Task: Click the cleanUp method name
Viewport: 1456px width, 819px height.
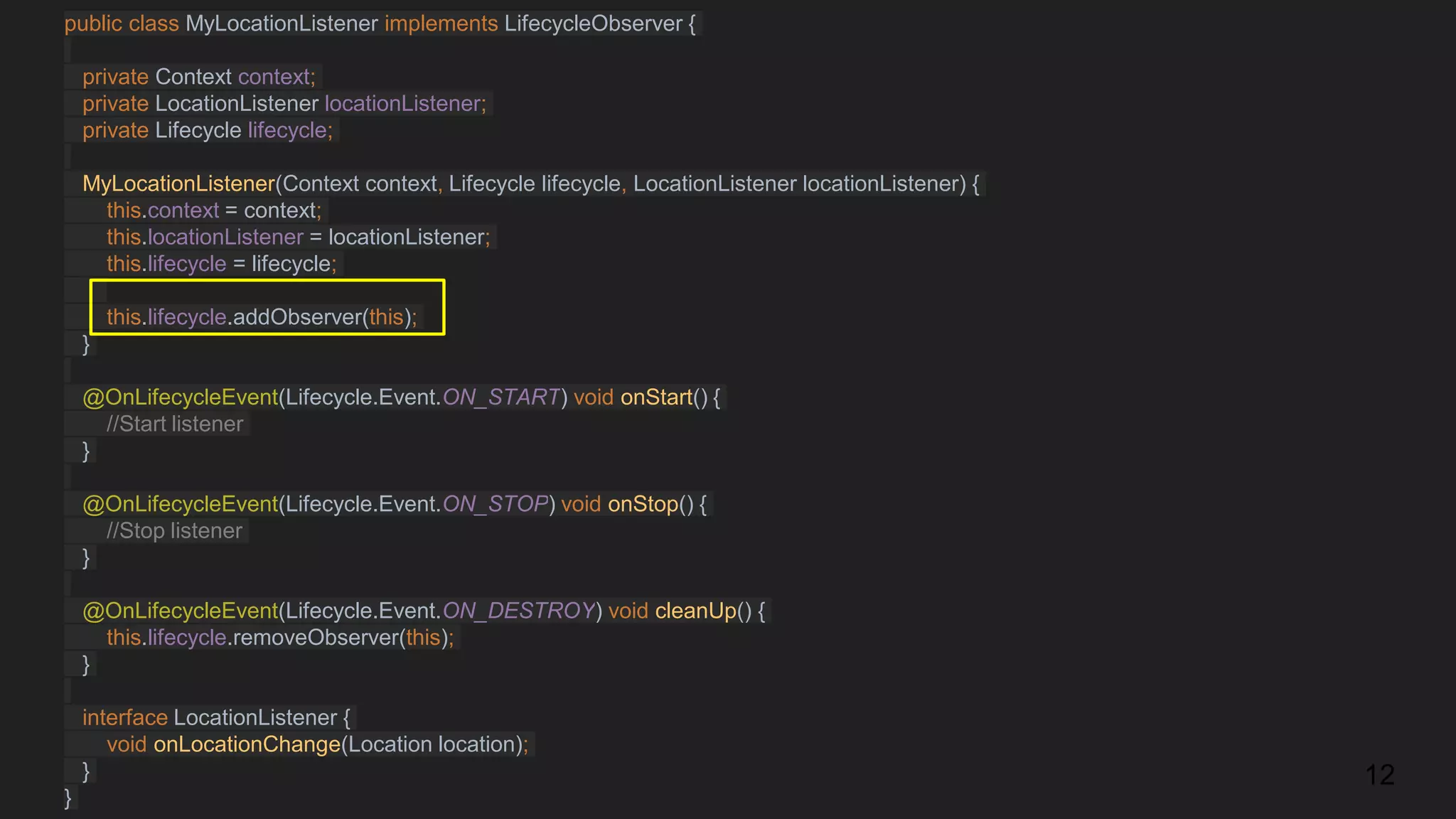Action: coord(696,611)
